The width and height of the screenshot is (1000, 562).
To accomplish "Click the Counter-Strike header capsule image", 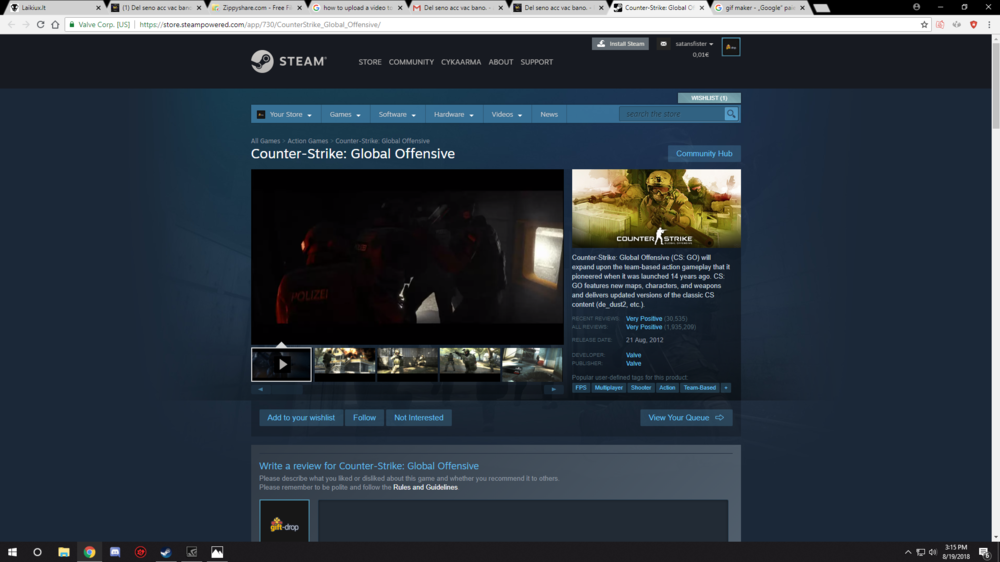I will pos(656,208).
